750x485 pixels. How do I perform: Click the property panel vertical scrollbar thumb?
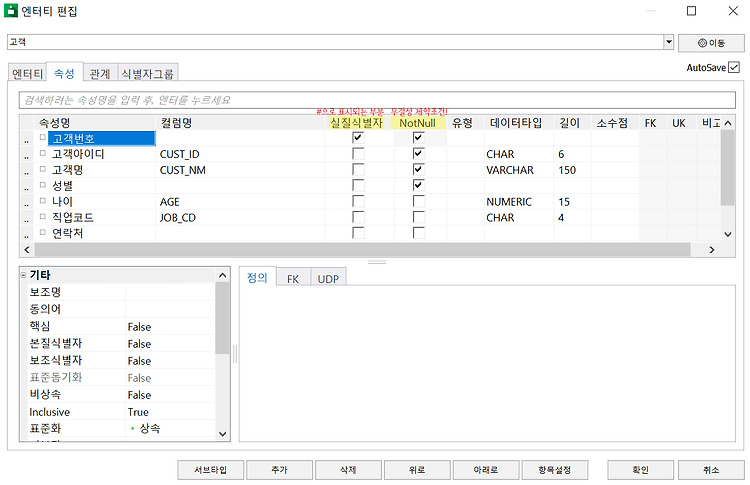(222, 318)
